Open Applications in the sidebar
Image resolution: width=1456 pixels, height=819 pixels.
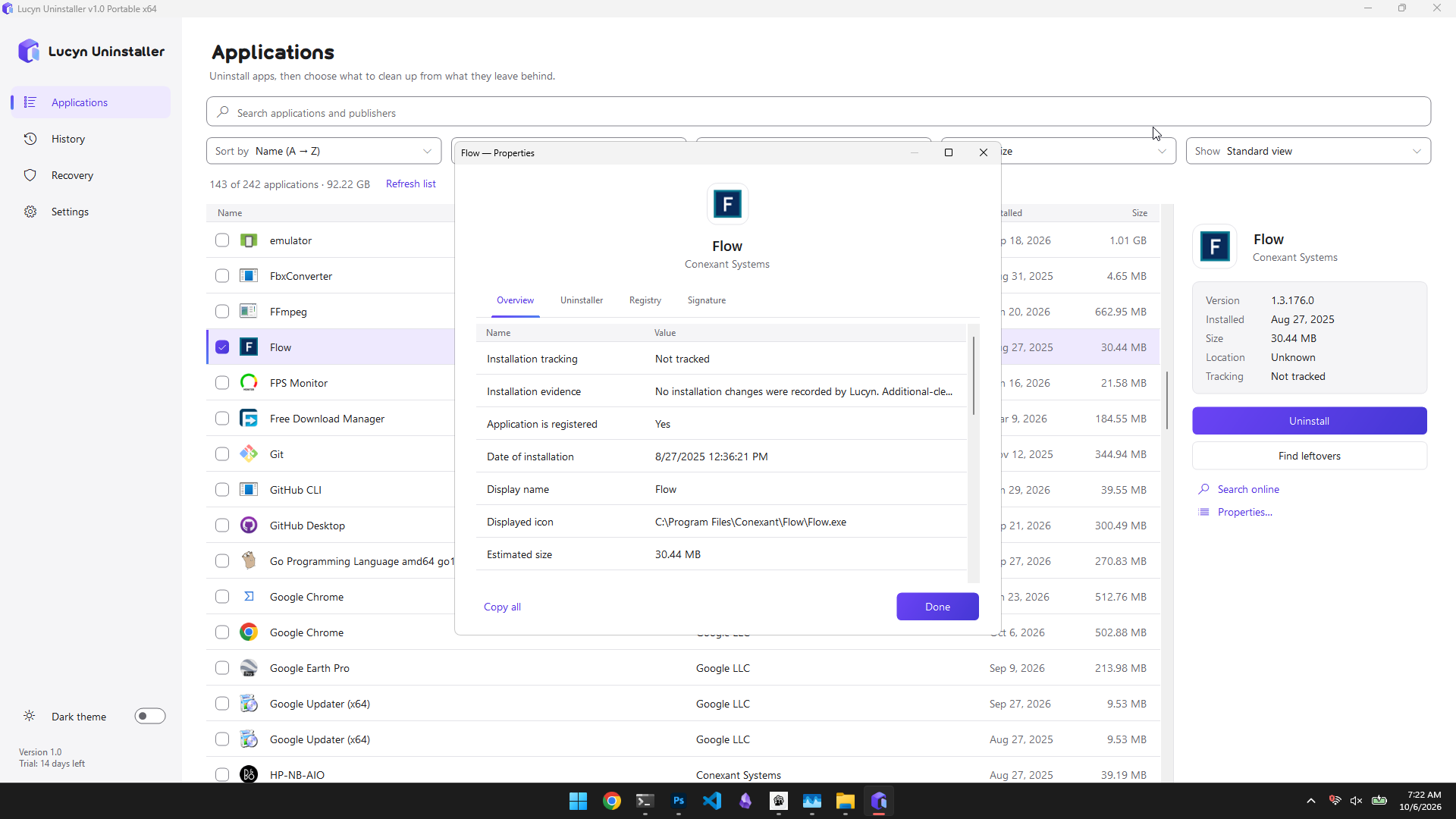pyautogui.click(x=91, y=102)
